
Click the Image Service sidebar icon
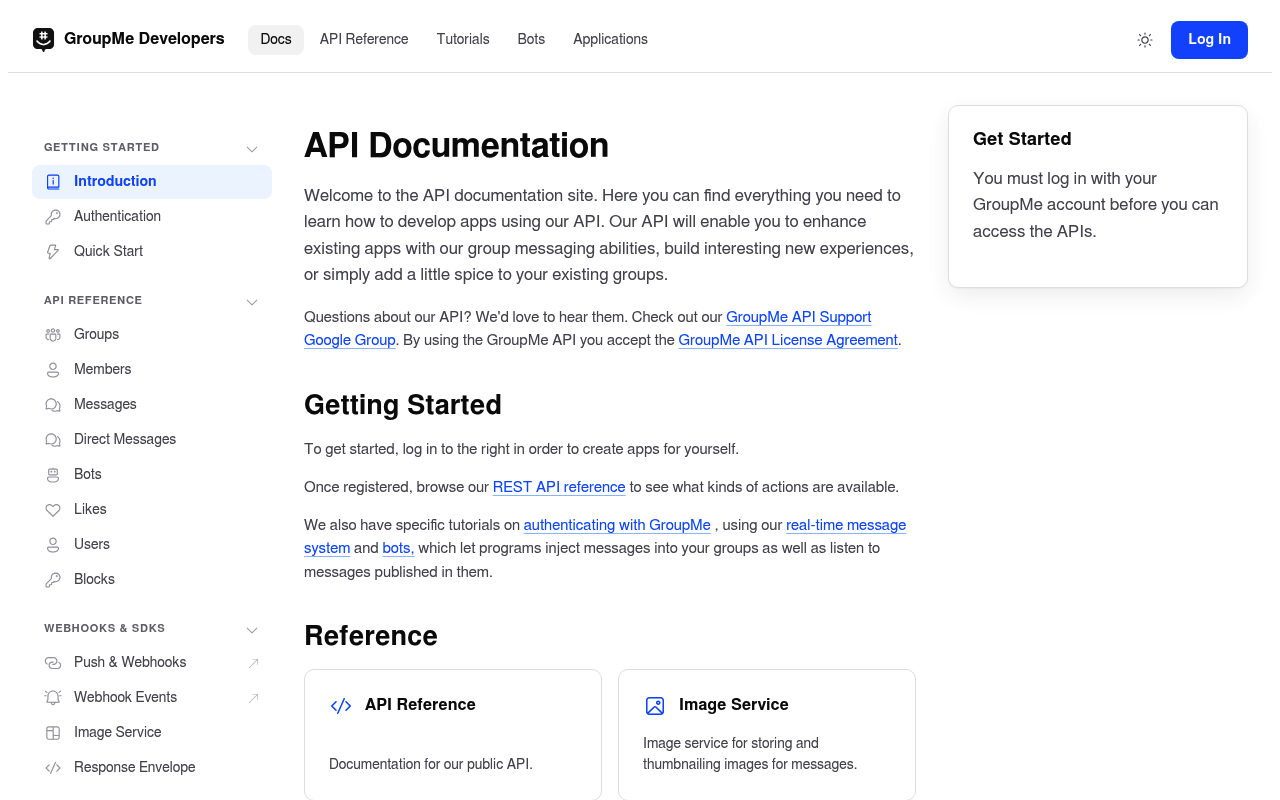tap(53, 732)
